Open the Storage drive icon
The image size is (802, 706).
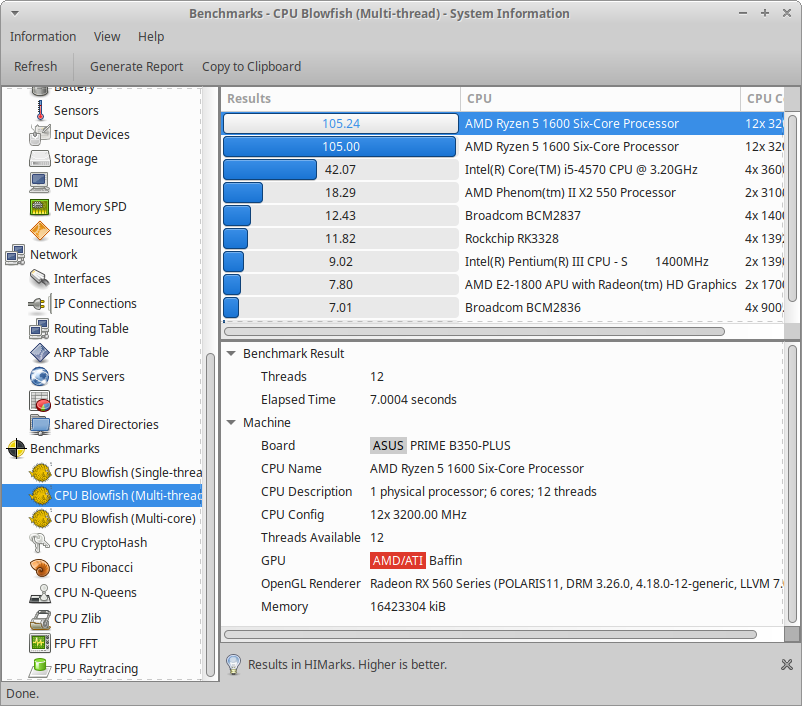(x=39, y=159)
